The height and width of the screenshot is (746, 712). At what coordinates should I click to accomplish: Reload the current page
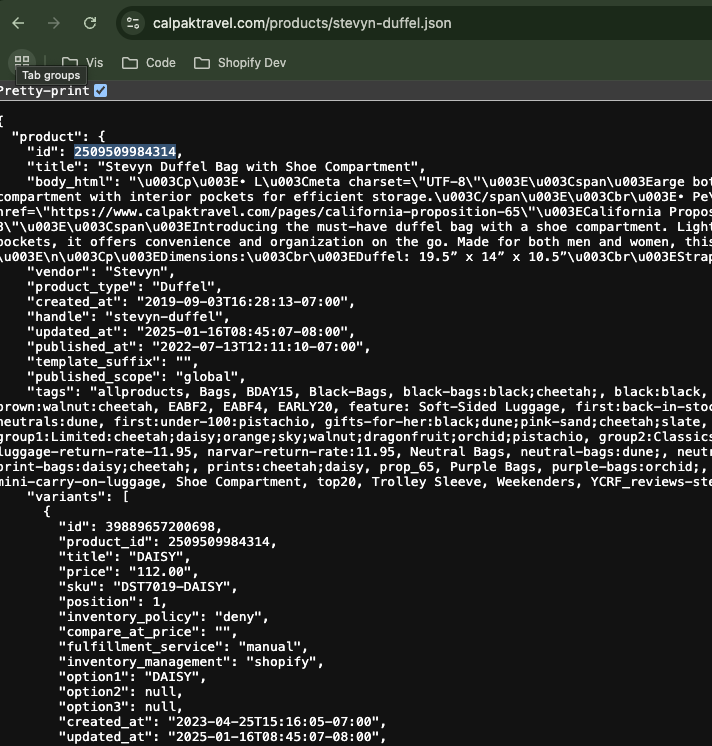pyautogui.click(x=90, y=23)
